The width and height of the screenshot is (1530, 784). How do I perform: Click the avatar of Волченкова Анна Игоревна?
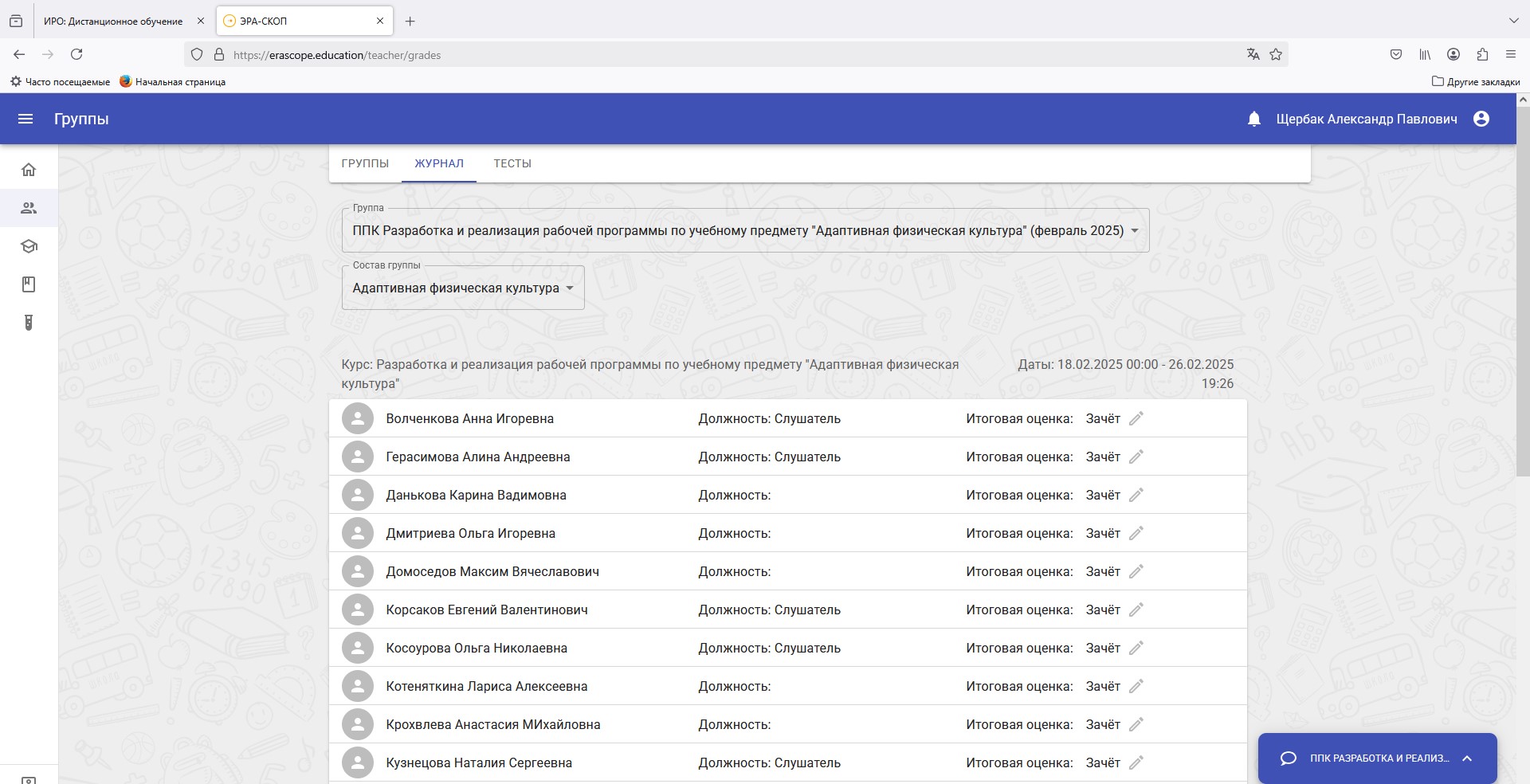pos(358,418)
